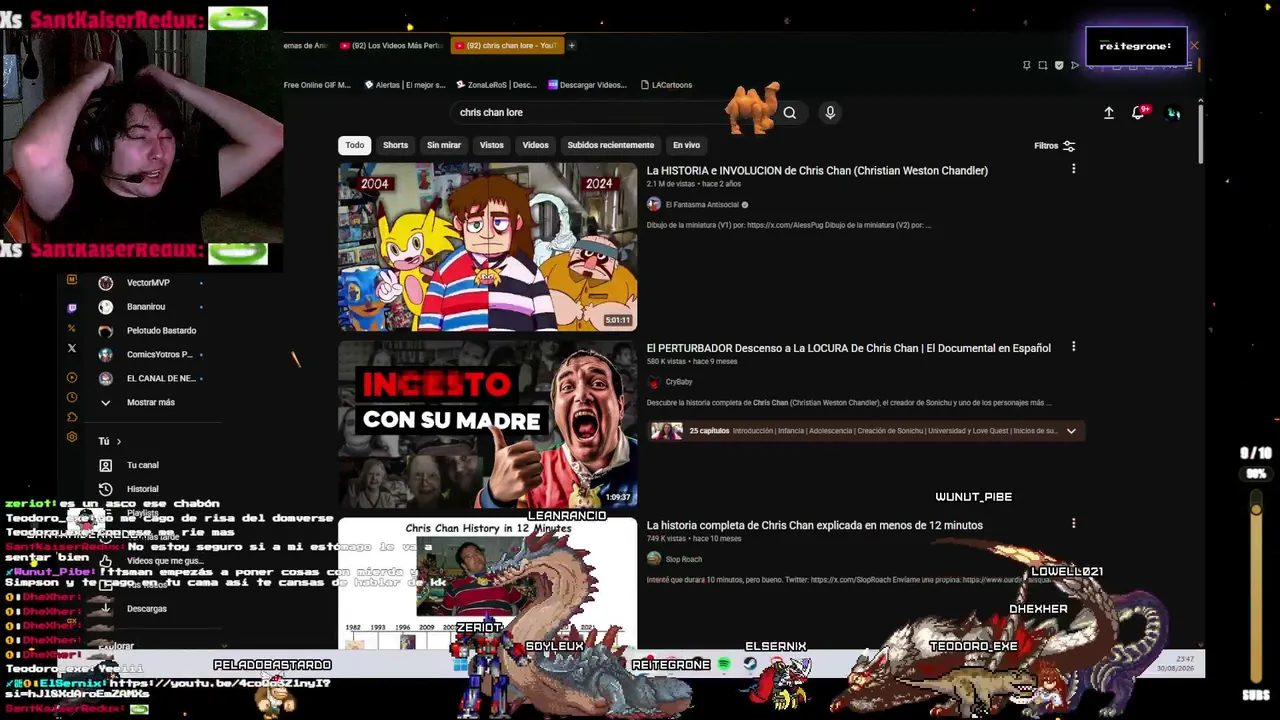
Task: Expand the Tú section chevron
Action: coord(118,441)
